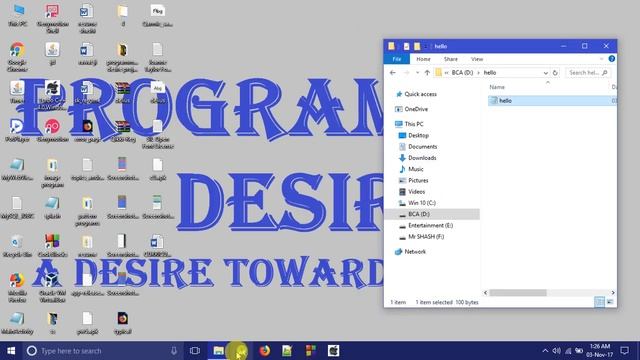The height and width of the screenshot is (360, 640).
Task: Open Task View from taskbar
Action: pos(195,351)
